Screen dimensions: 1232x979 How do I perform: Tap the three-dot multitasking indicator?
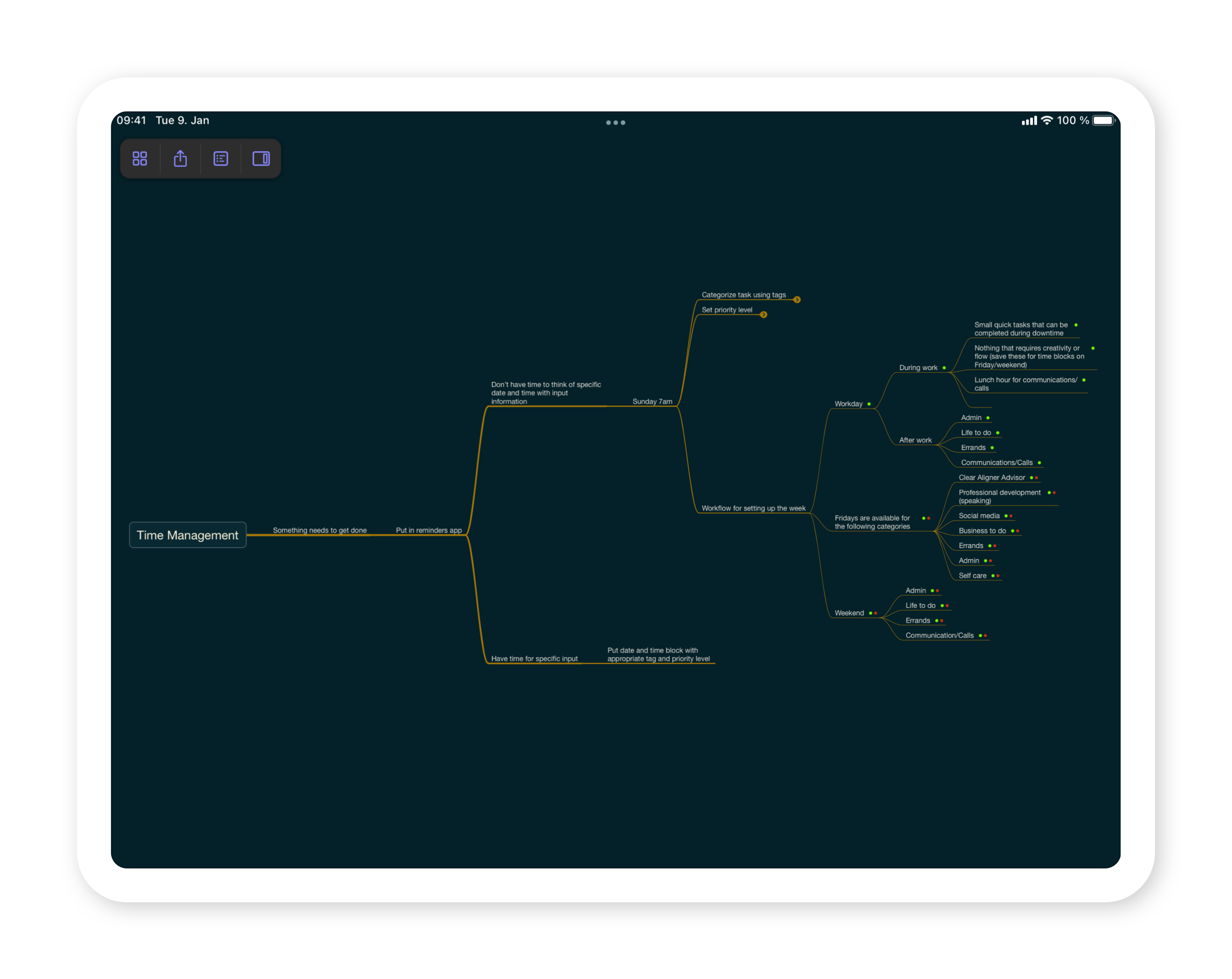point(615,122)
